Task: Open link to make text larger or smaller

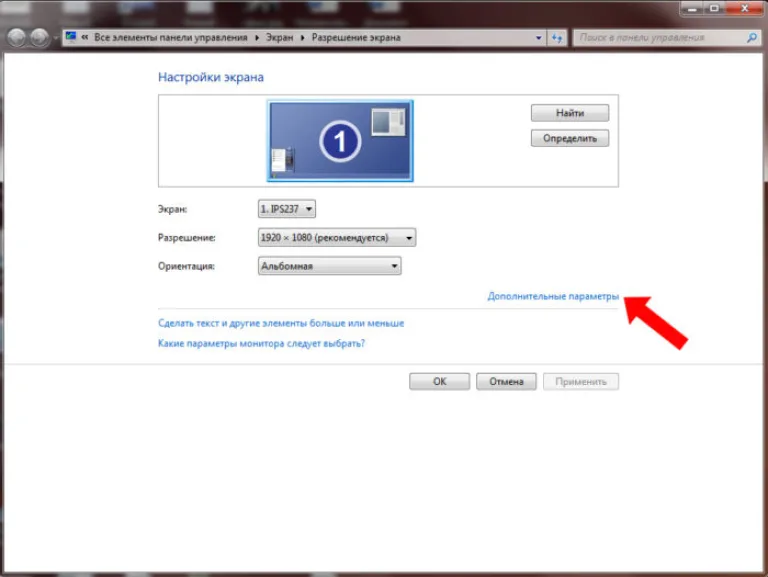Action: click(x=281, y=323)
